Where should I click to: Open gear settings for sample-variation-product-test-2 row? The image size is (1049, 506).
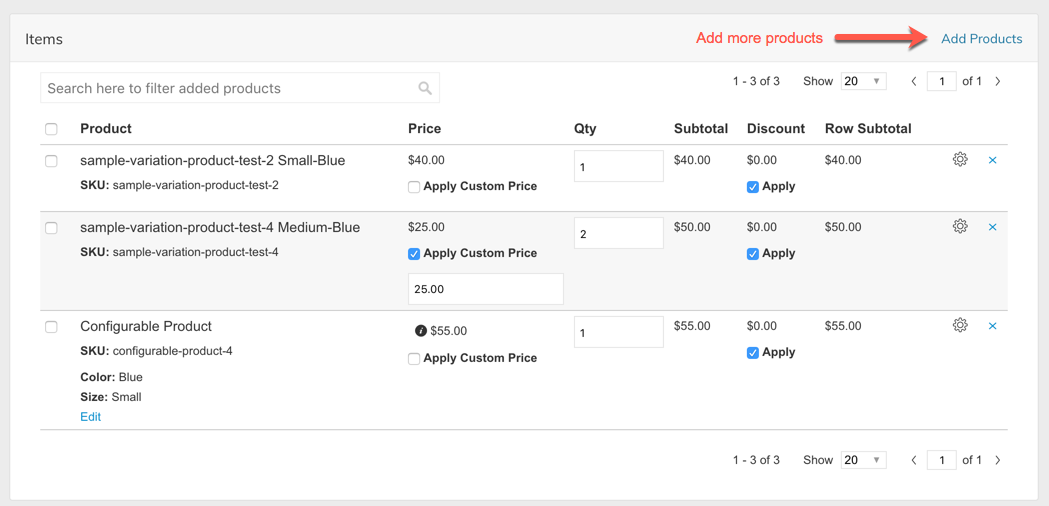click(x=960, y=159)
